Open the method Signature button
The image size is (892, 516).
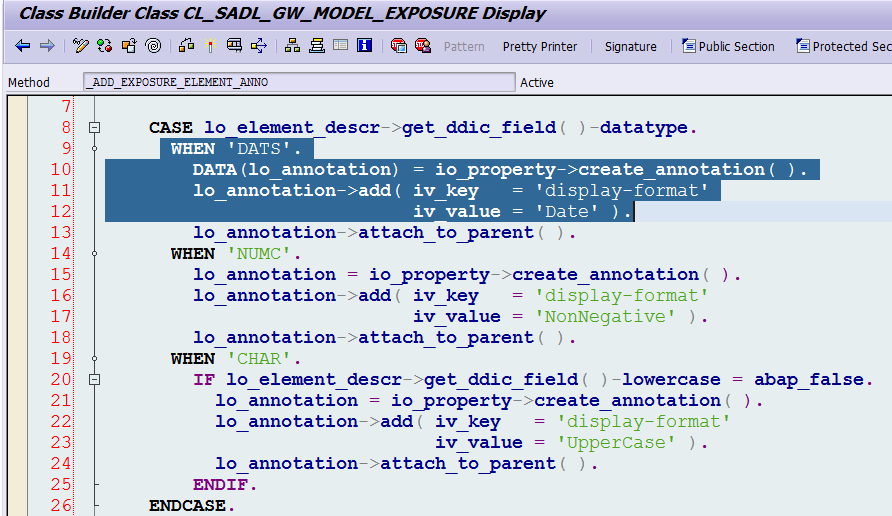pyautogui.click(x=630, y=47)
